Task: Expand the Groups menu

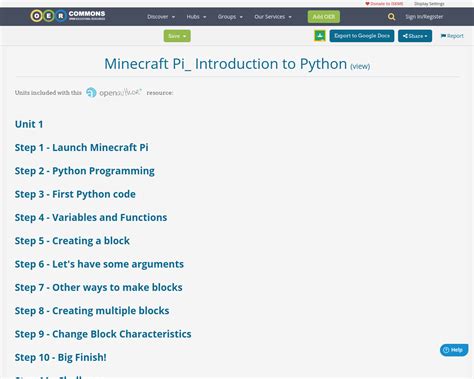Action: pyautogui.click(x=230, y=17)
